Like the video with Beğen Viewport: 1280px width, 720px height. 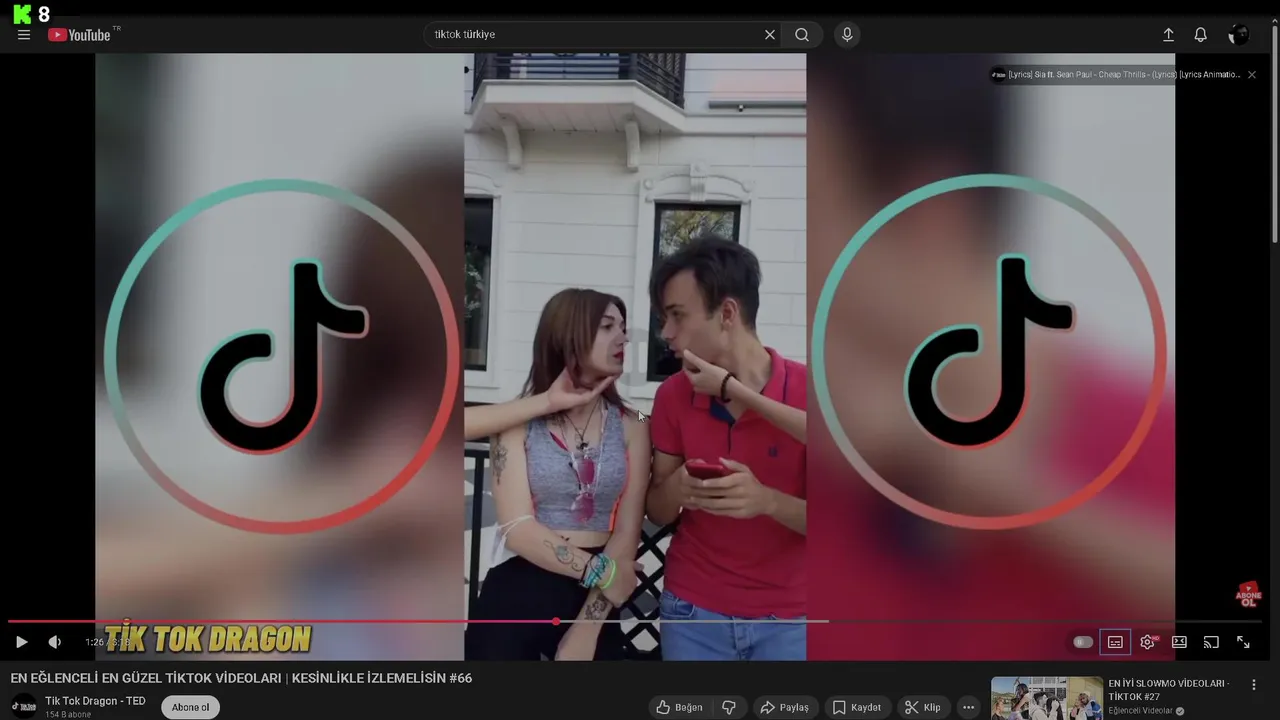click(679, 707)
